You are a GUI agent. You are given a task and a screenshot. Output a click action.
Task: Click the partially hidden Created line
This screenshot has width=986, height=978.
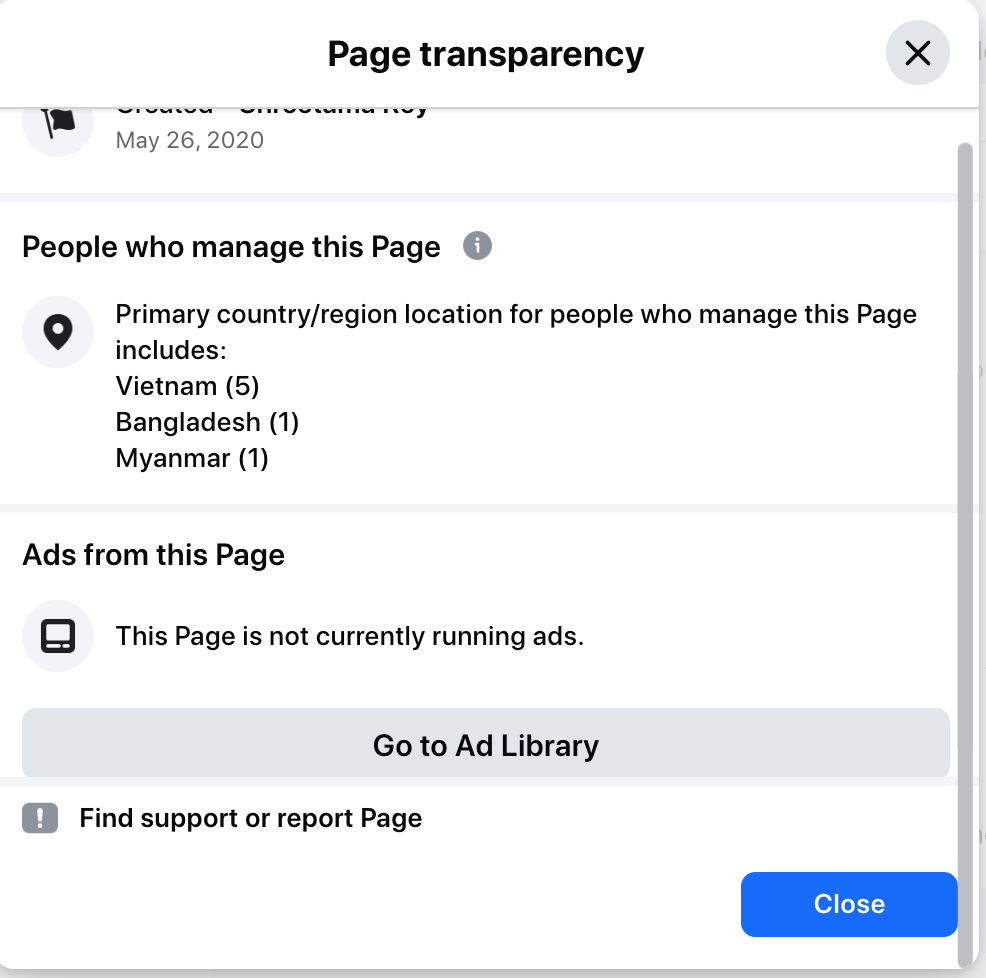pos(272,109)
